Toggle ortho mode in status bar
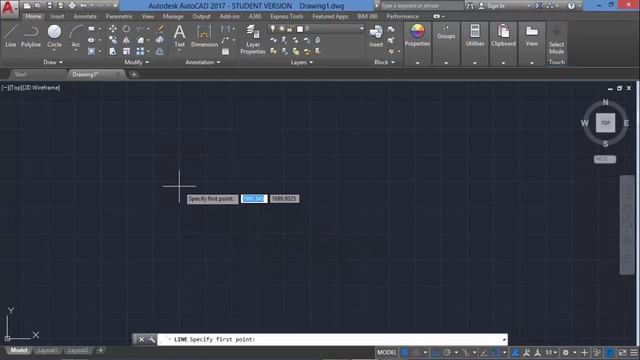 point(435,352)
